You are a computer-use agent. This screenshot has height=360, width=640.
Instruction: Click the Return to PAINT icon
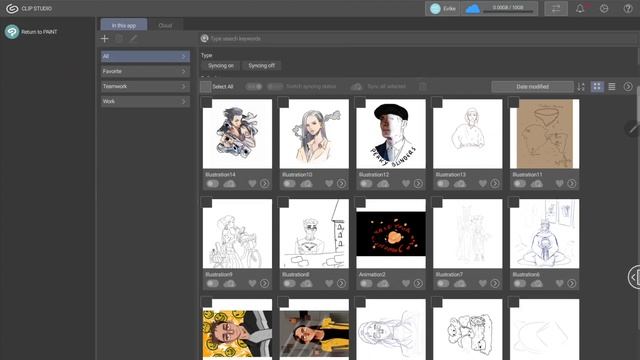pos(12,31)
